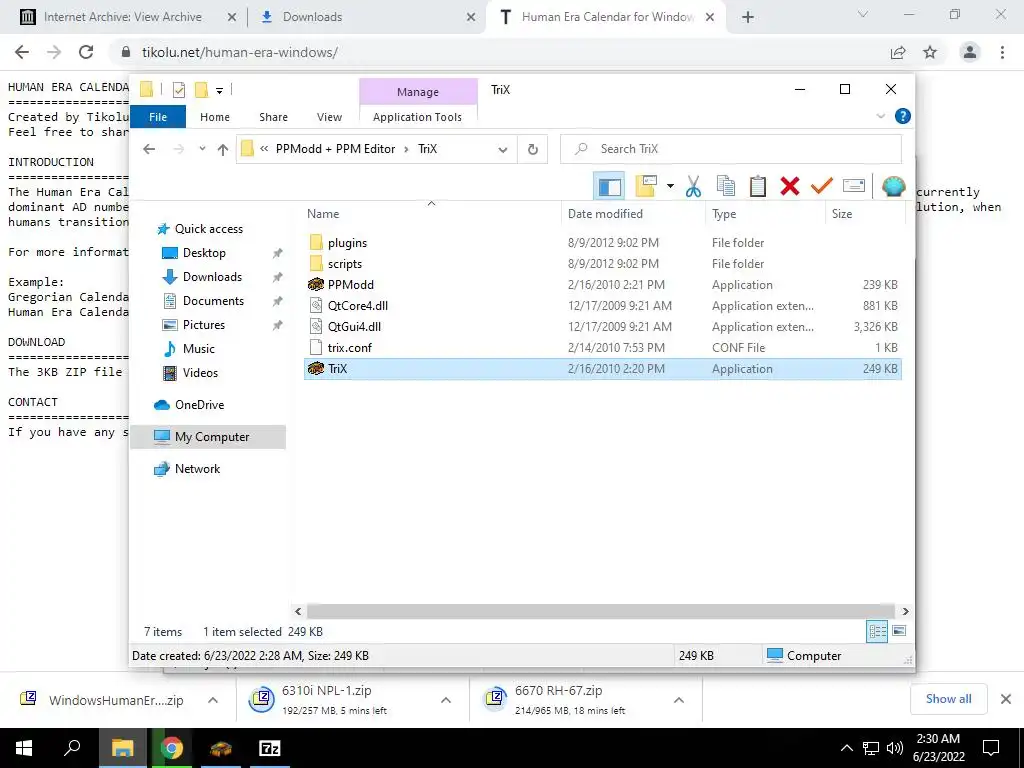
Task: Switch to the Home ribbon tab
Action: pyautogui.click(x=215, y=117)
